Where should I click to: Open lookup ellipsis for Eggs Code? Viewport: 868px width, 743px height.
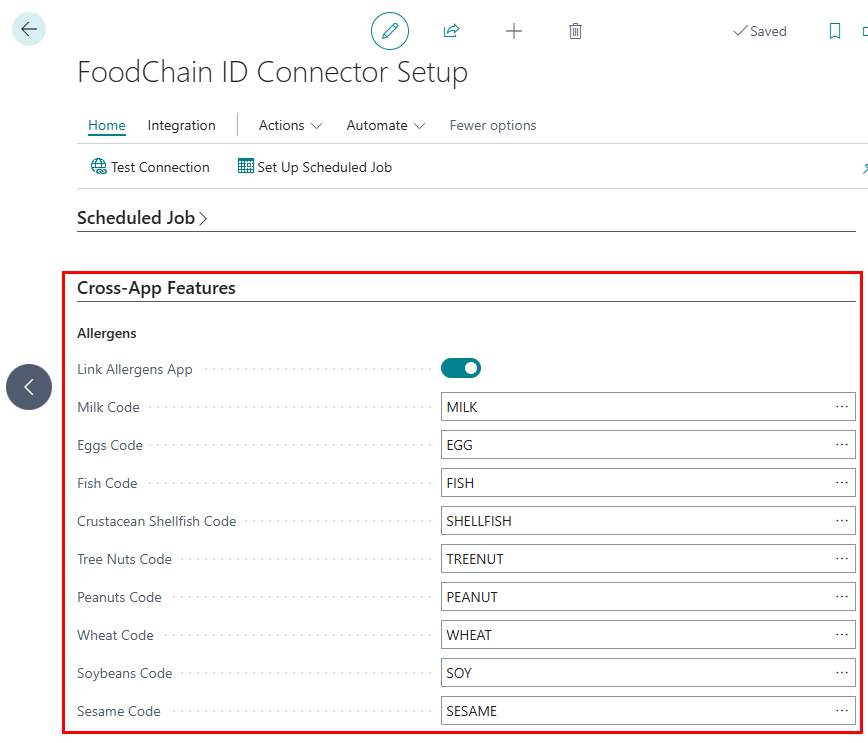click(x=842, y=445)
